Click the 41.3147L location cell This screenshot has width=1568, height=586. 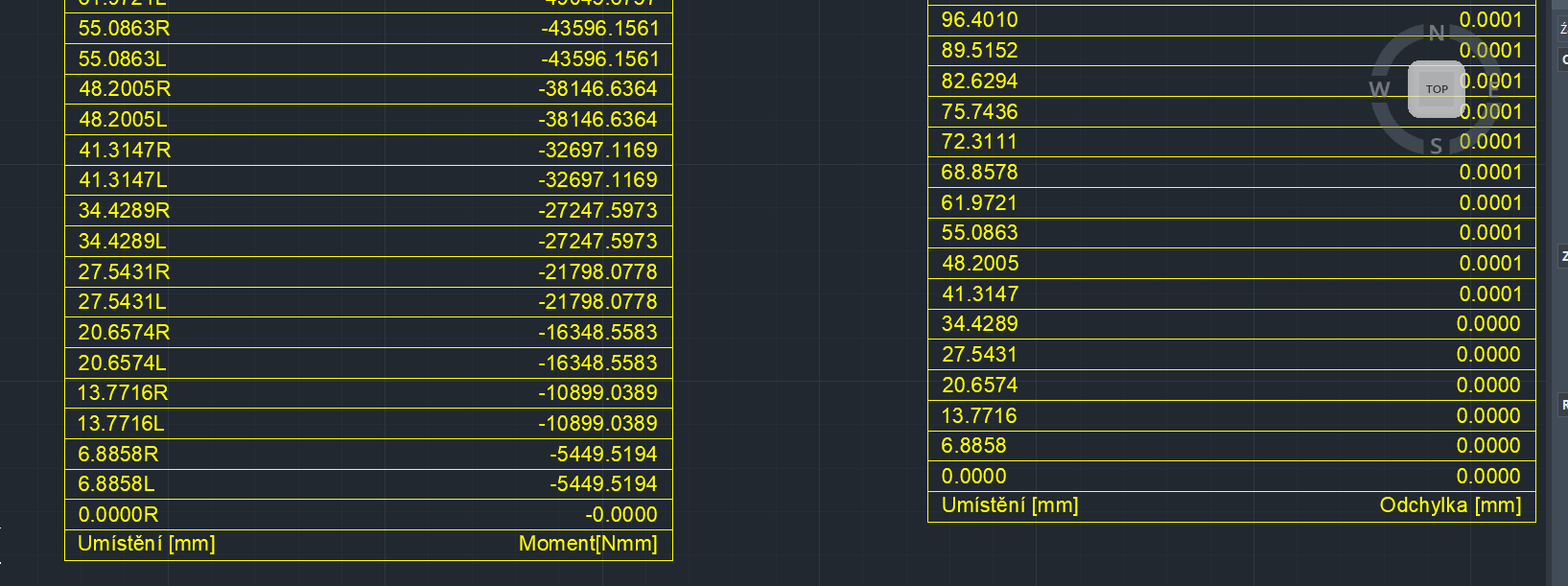tap(122, 179)
